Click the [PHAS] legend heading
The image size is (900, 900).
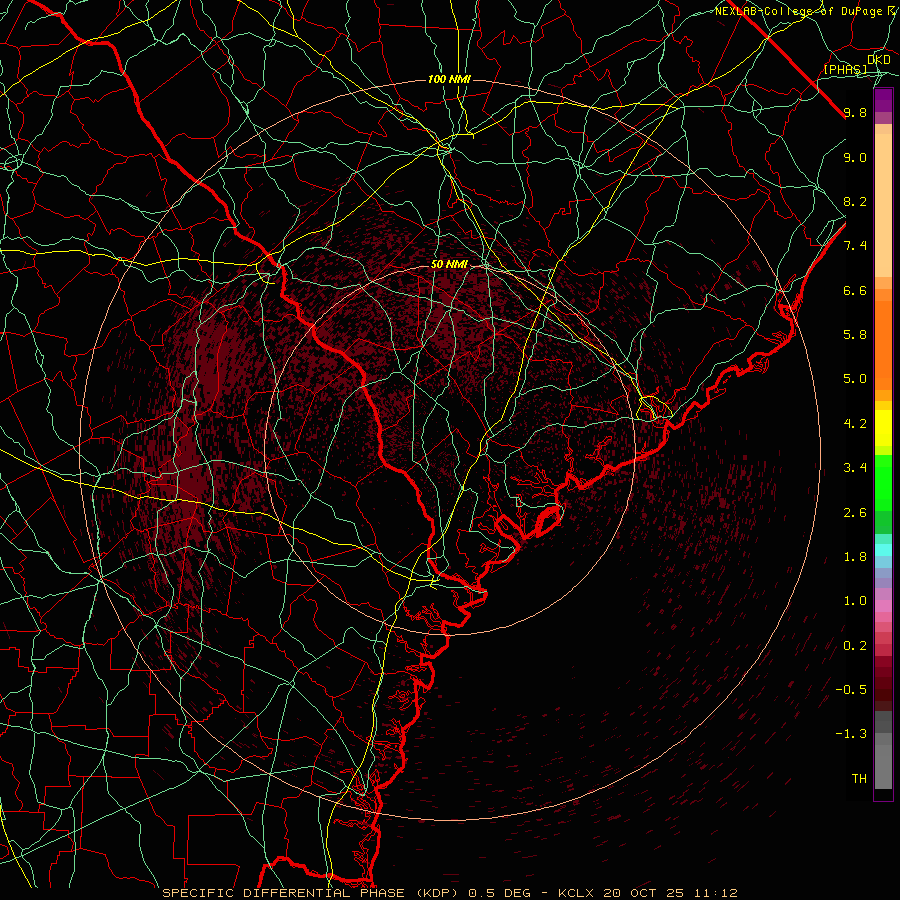[x=846, y=69]
